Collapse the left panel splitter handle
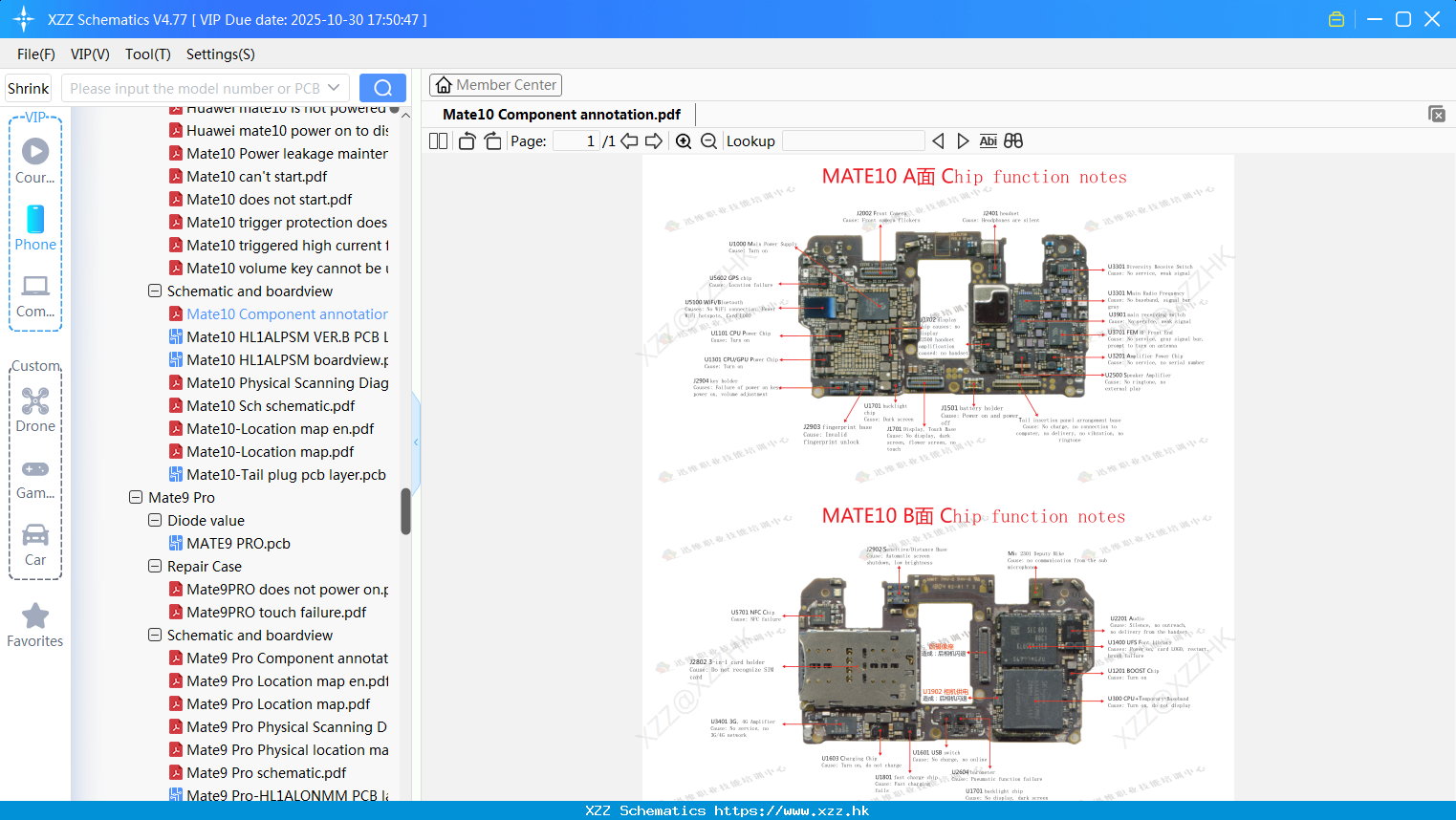 (x=416, y=442)
